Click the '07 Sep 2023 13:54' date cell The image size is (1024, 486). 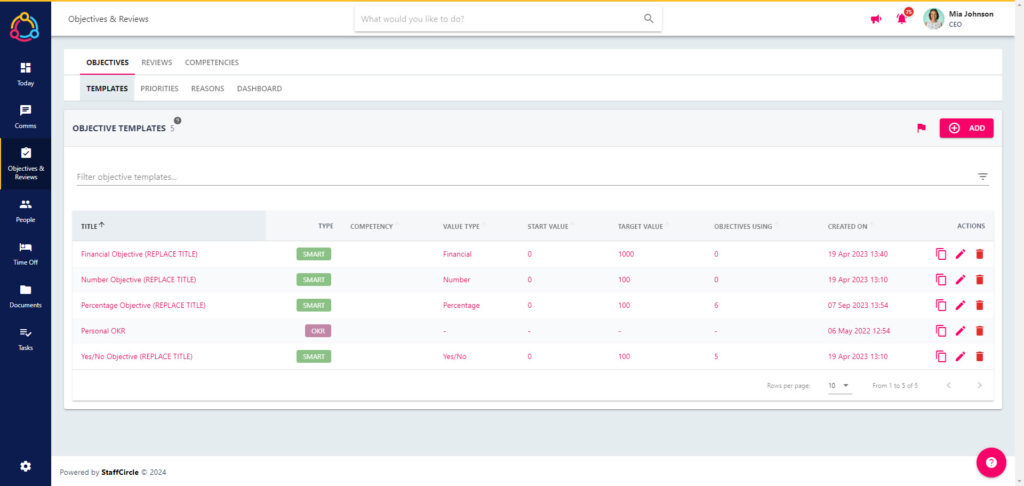(x=858, y=305)
